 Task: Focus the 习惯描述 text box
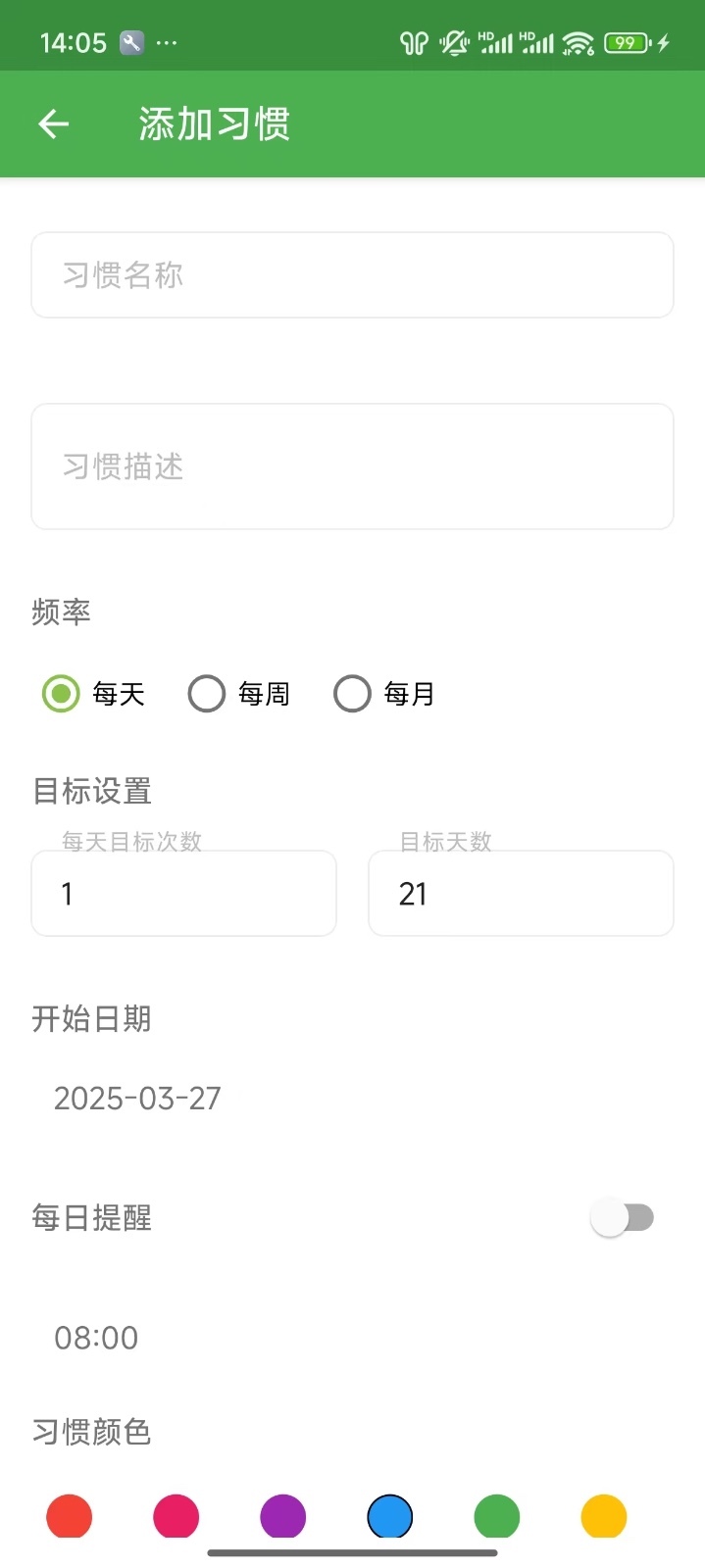coord(352,466)
